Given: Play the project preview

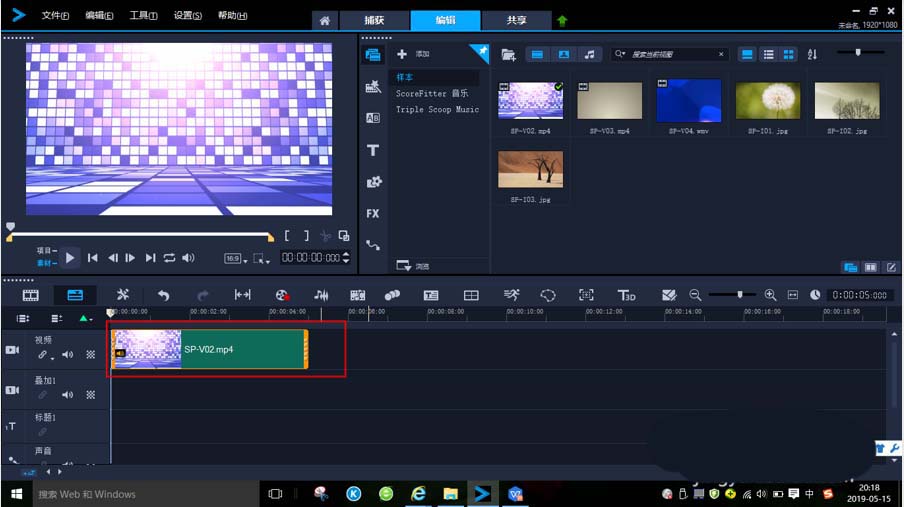Looking at the screenshot, I should [70, 258].
